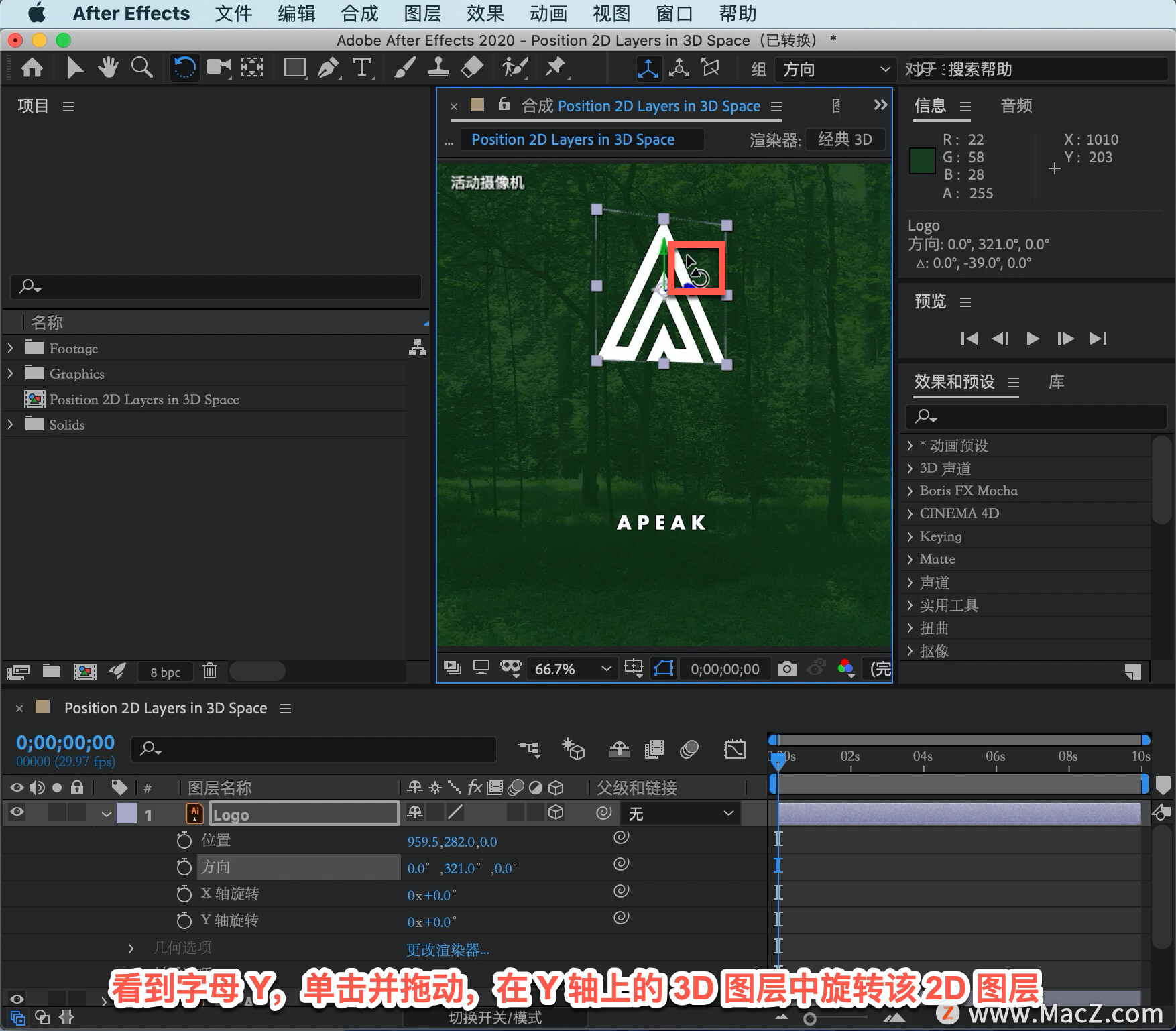
Task: Switch to the 库 tab
Action: [x=1057, y=382]
